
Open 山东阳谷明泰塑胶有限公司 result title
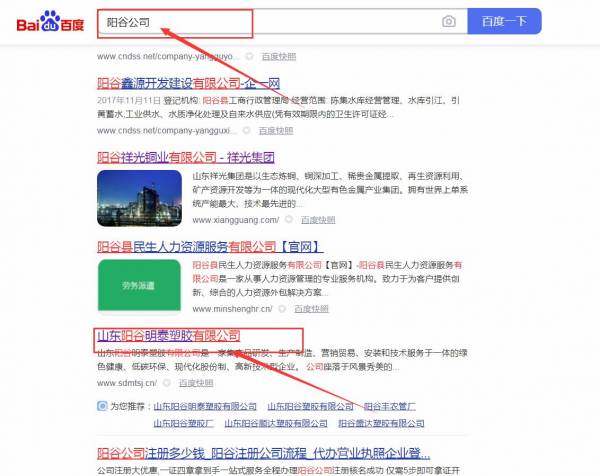pyautogui.click(x=168, y=335)
